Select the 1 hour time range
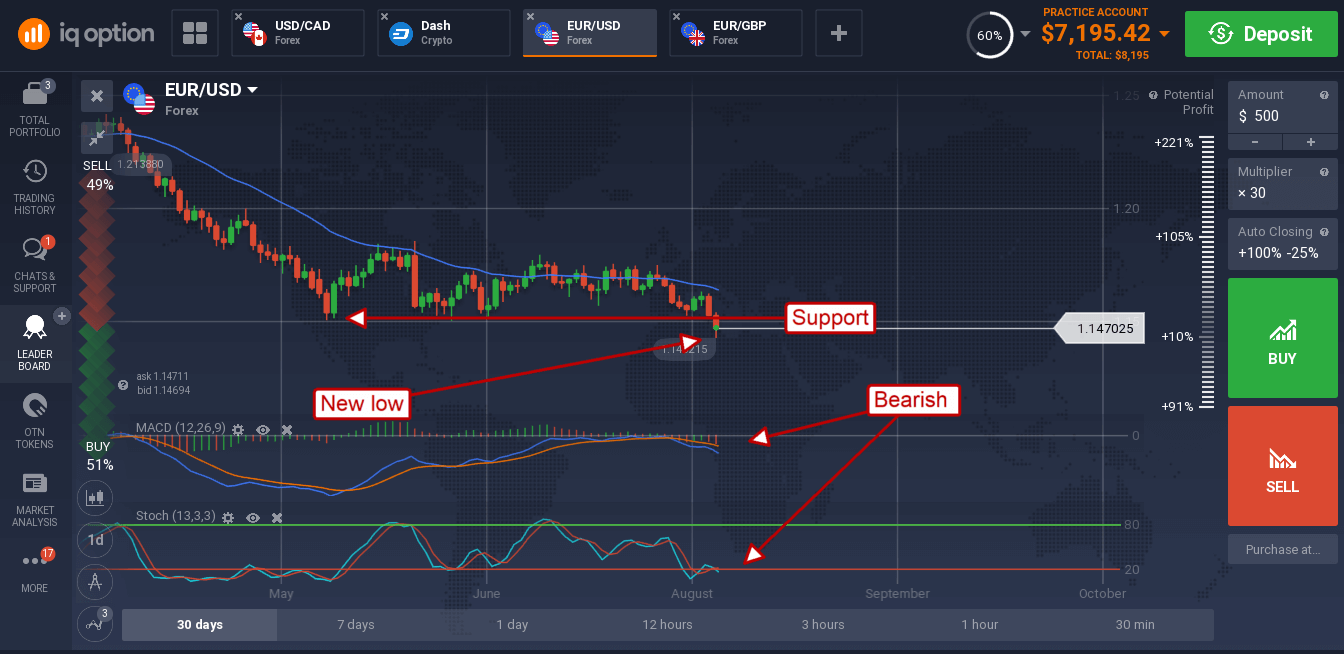Viewport: 1344px width, 654px height. (979, 625)
